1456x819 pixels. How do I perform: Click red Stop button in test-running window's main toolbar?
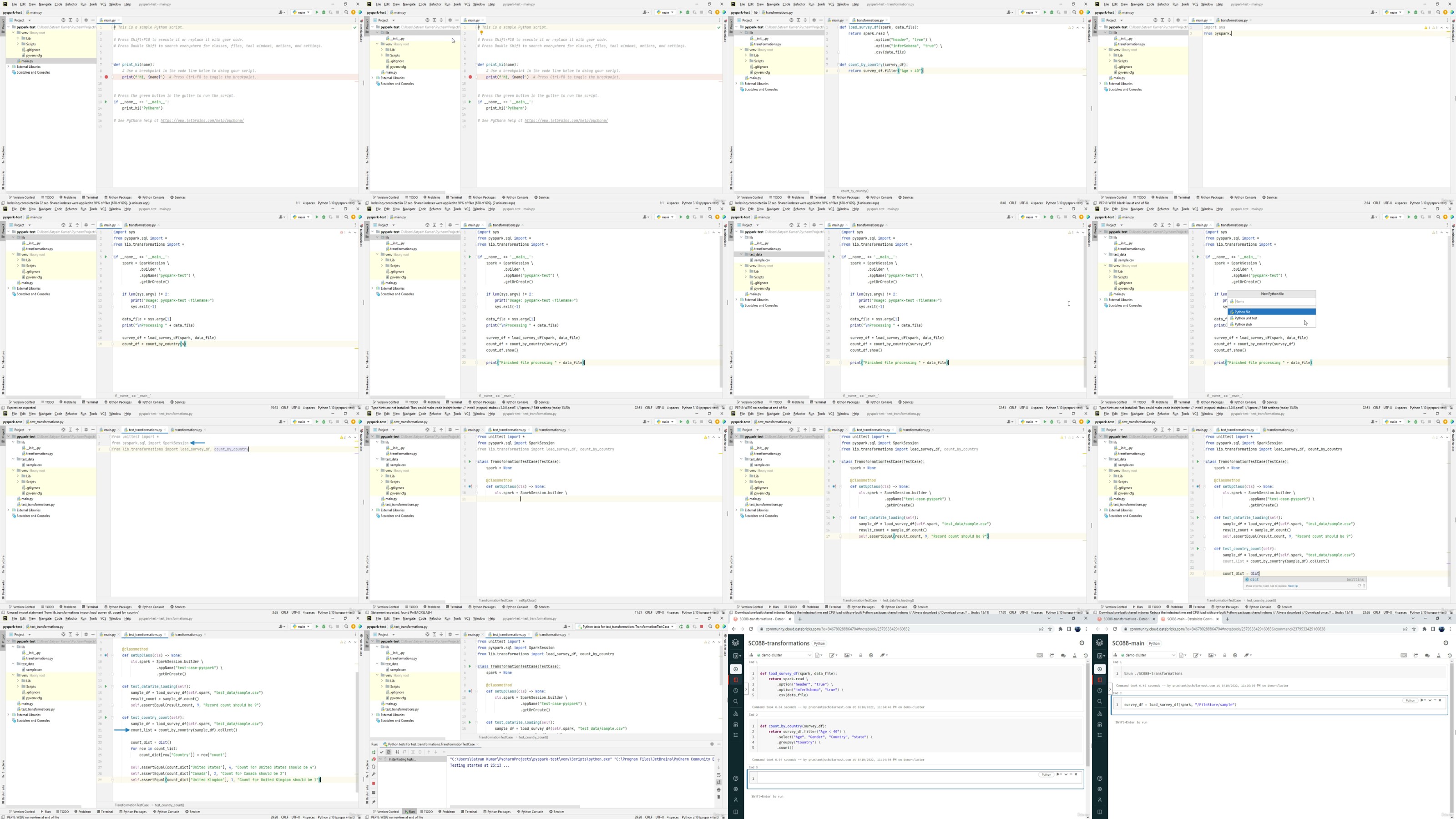[x=702, y=627]
